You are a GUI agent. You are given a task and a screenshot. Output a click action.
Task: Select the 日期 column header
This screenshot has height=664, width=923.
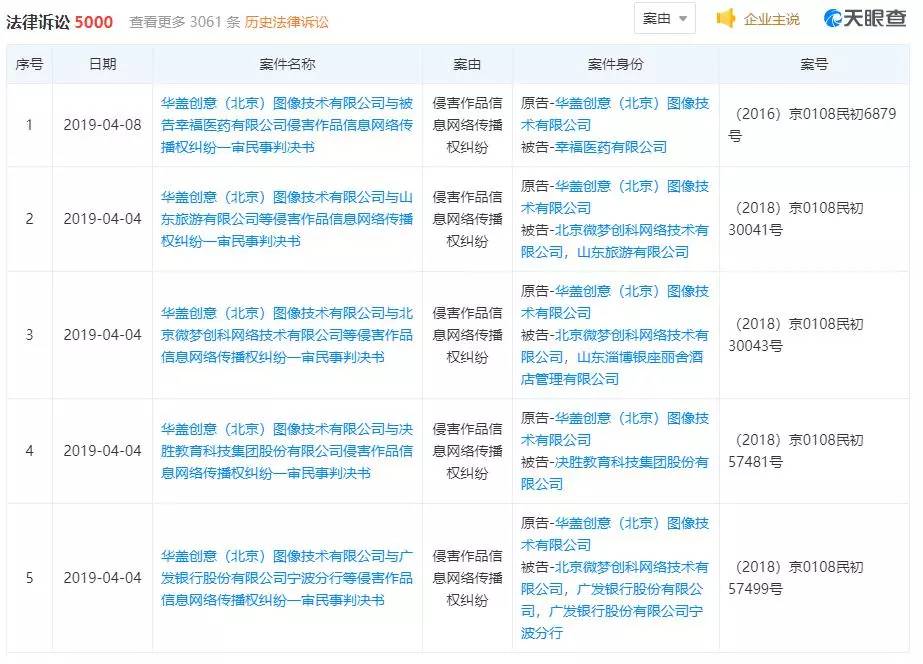point(102,64)
